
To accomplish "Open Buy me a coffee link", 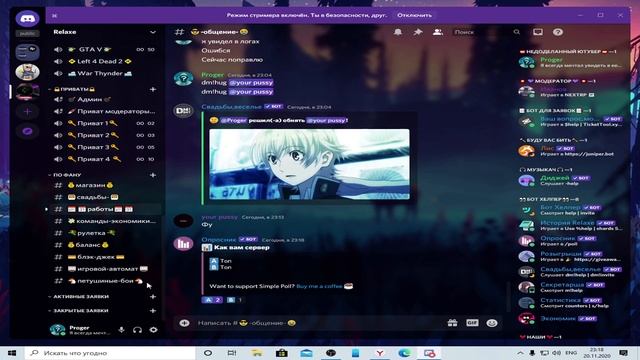I will click(x=319, y=286).
